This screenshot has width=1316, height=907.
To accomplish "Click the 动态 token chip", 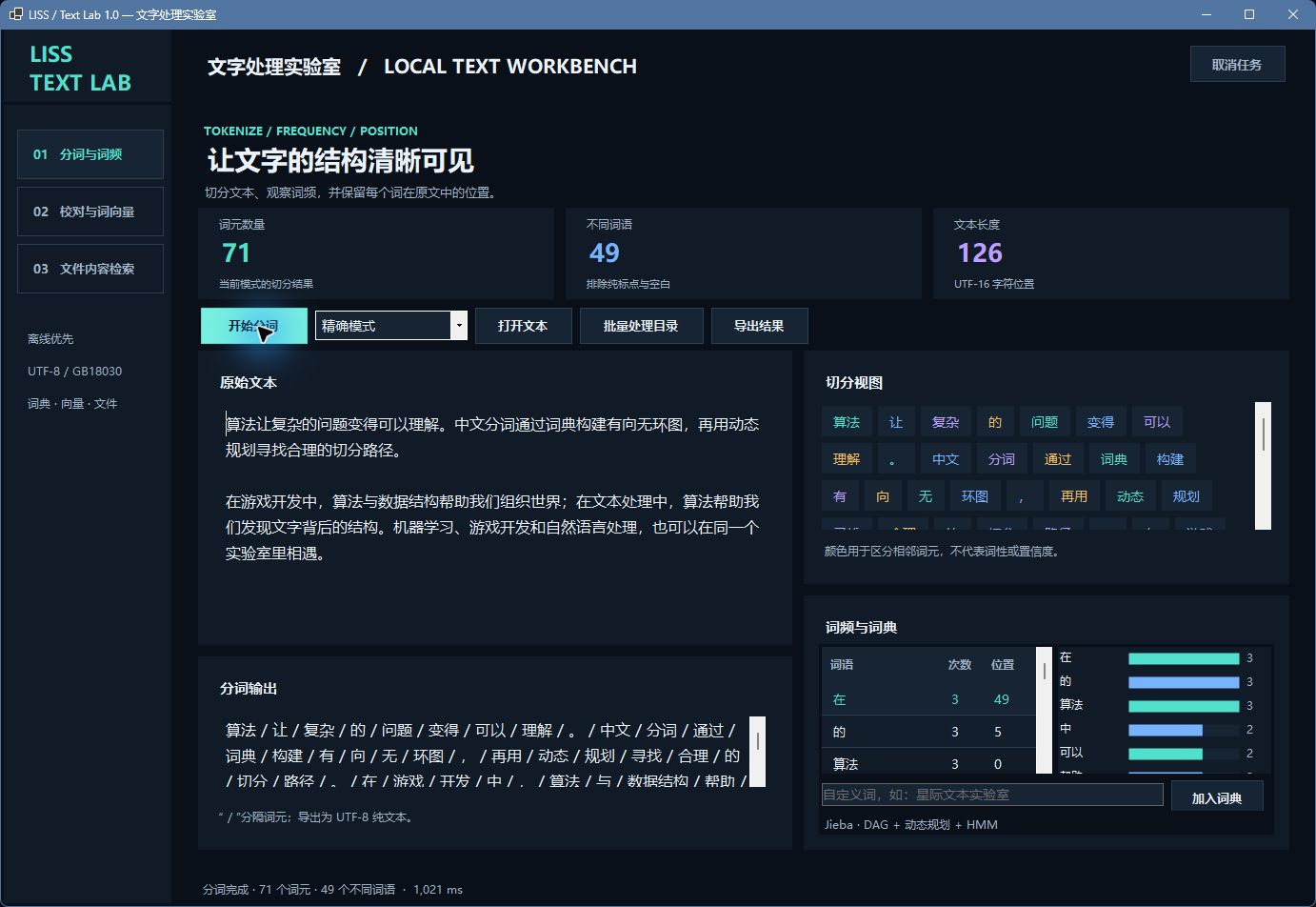I will [1130, 496].
